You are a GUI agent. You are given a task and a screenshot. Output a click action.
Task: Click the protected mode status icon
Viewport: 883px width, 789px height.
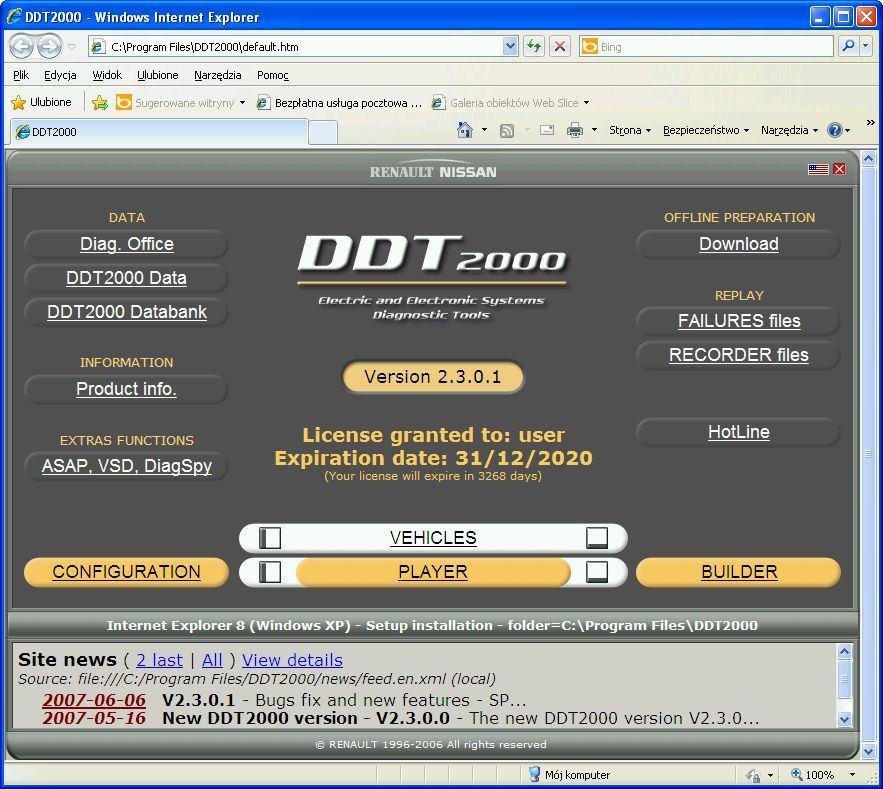tap(753, 775)
